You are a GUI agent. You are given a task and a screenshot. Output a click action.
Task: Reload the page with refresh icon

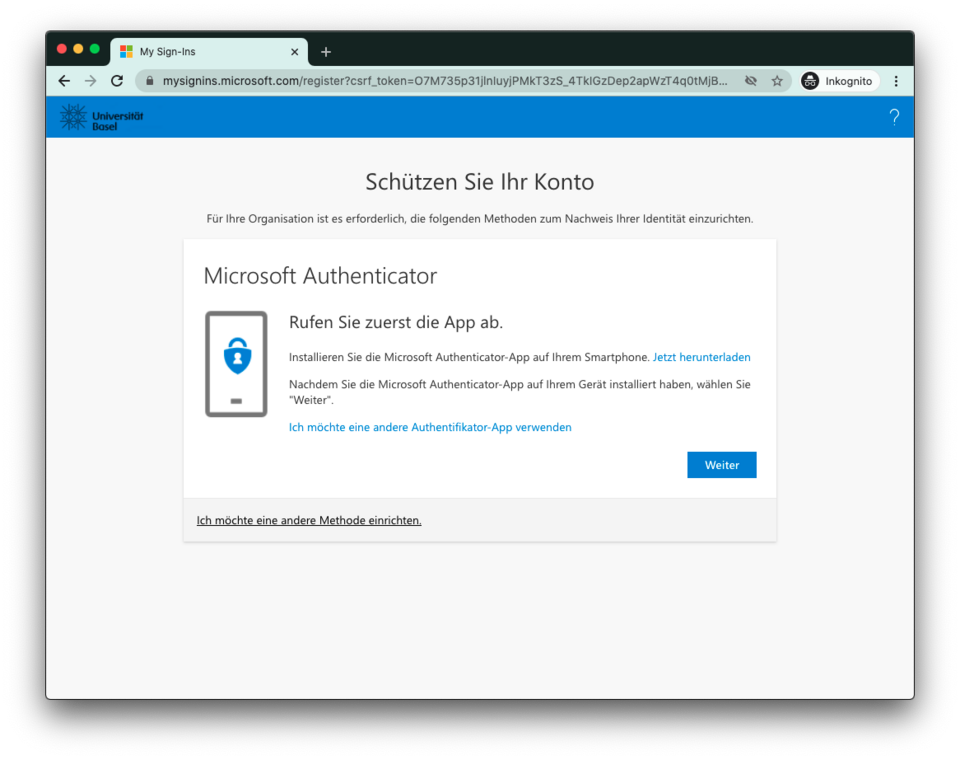click(x=117, y=81)
